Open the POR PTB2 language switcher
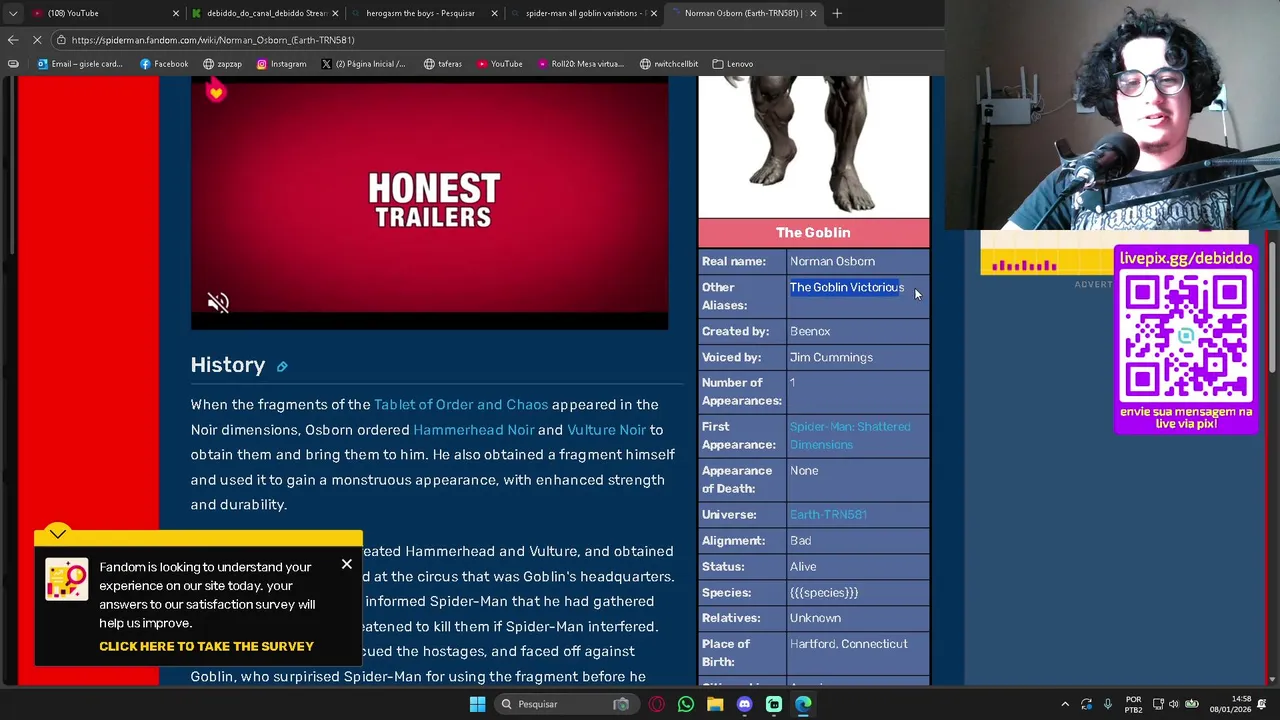Image resolution: width=1280 pixels, height=720 pixels. tap(1133, 704)
